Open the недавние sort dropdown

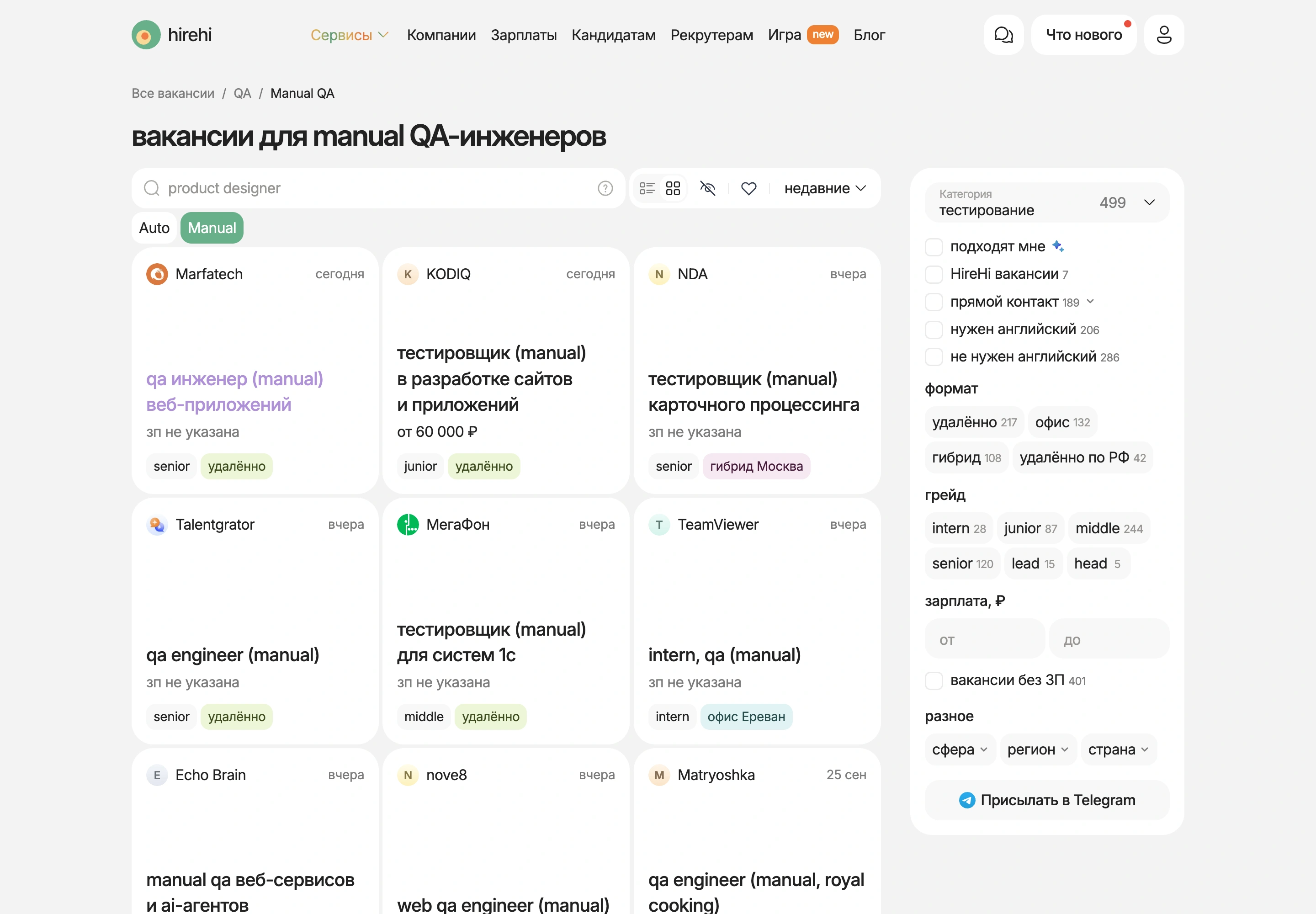coord(825,188)
